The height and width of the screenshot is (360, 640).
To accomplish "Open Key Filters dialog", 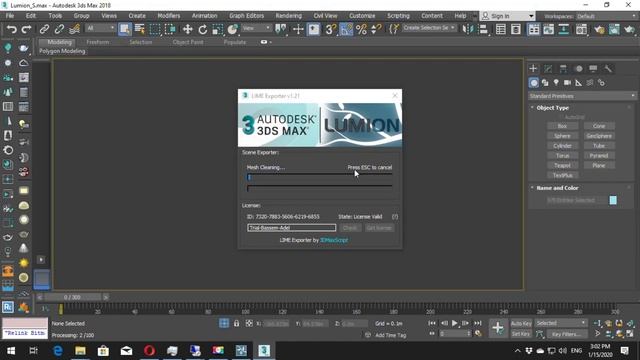I will click(x=567, y=334).
